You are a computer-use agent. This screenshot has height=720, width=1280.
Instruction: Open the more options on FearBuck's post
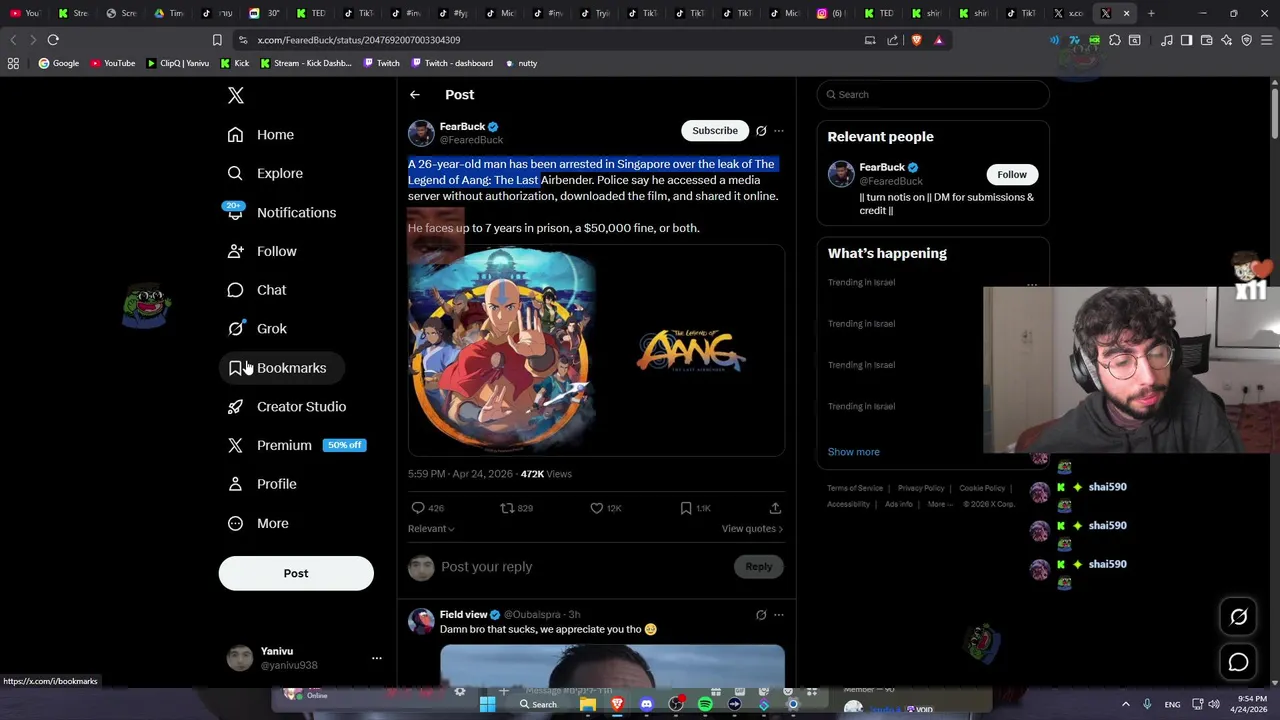[x=779, y=131]
